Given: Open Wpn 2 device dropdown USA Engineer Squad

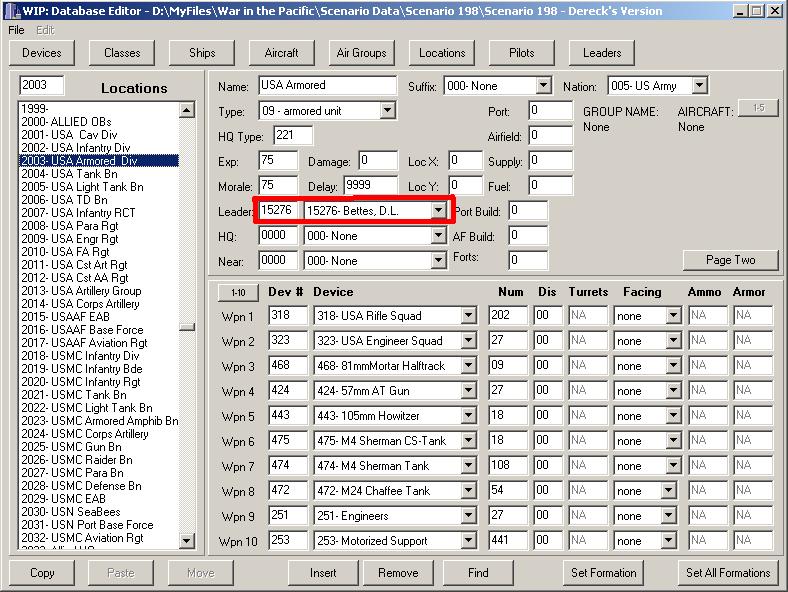Looking at the screenshot, I should 468,341.
